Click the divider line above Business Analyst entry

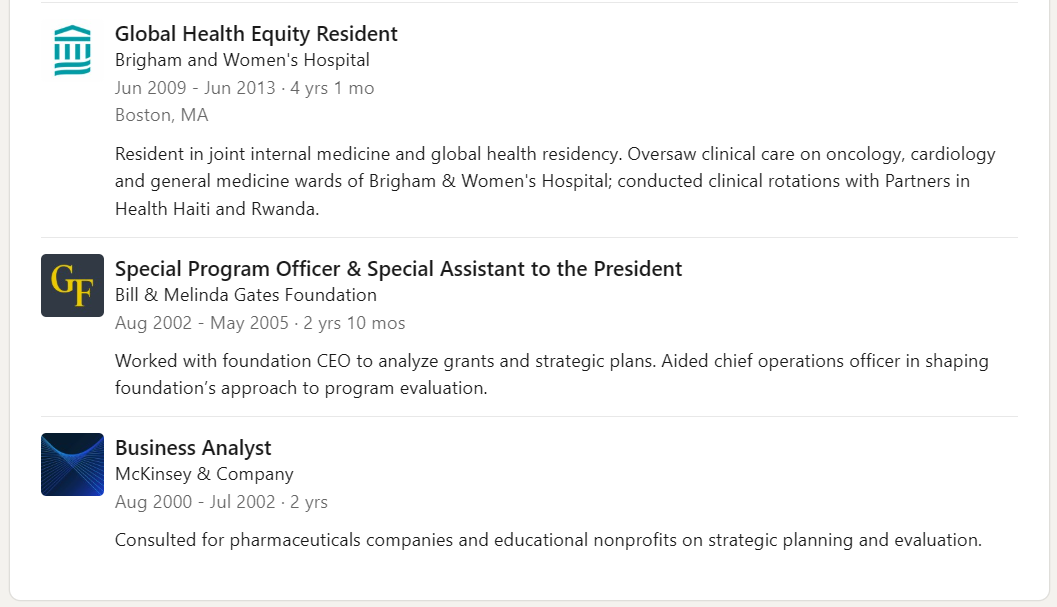(529, 417)
